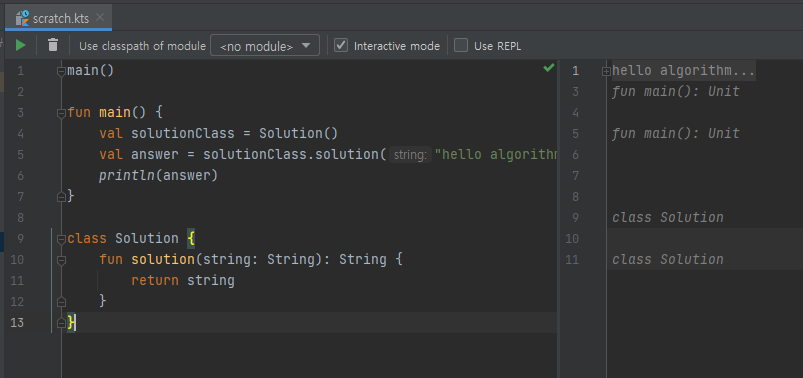The width and height of the screenshot is (803, 378).
Task: Select the scratch.kts editor tab
Action: [58, 18]
